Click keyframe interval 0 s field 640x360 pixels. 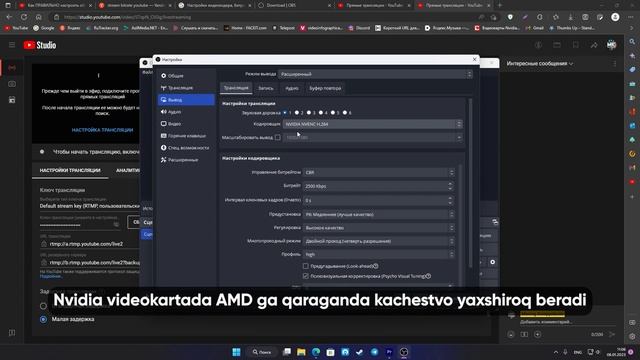[379, 200]
